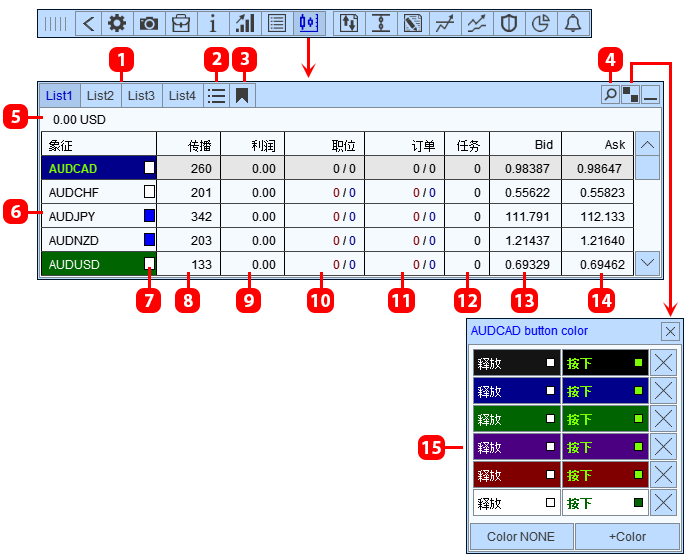Click the magnifier search icon
This screenshot has width=693, height=556.
coord(610,95)
